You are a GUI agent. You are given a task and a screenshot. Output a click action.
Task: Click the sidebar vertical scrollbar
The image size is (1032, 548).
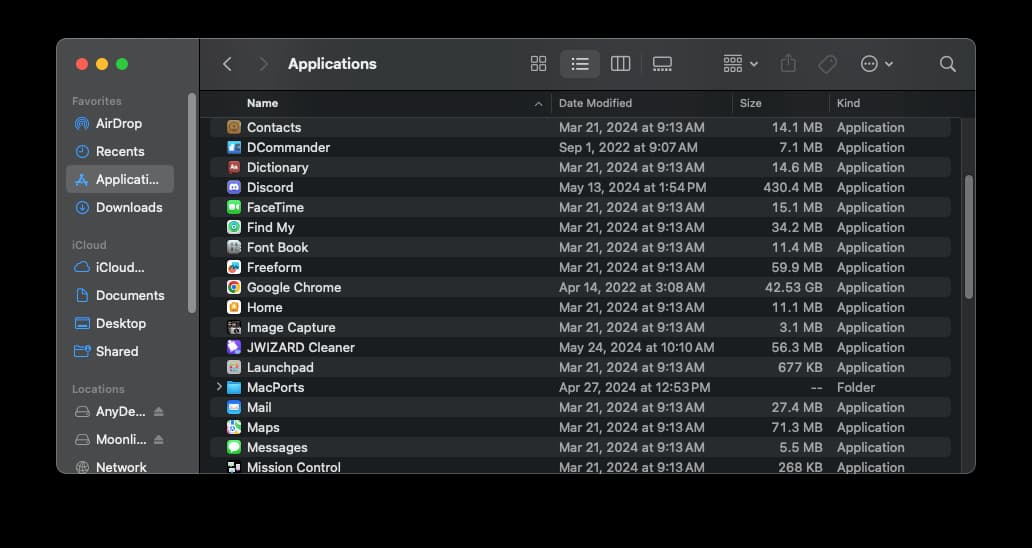[x=192, y=203]
